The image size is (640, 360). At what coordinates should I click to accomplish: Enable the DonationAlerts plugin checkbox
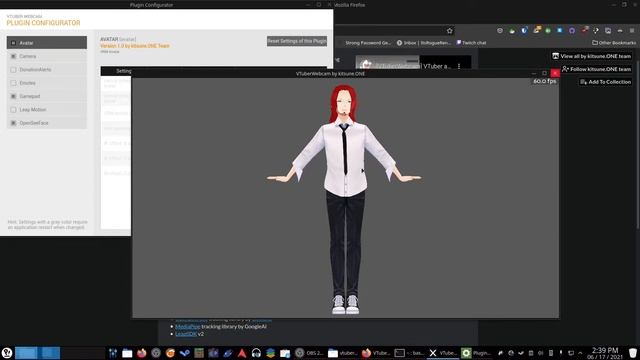tap(13, 70)
